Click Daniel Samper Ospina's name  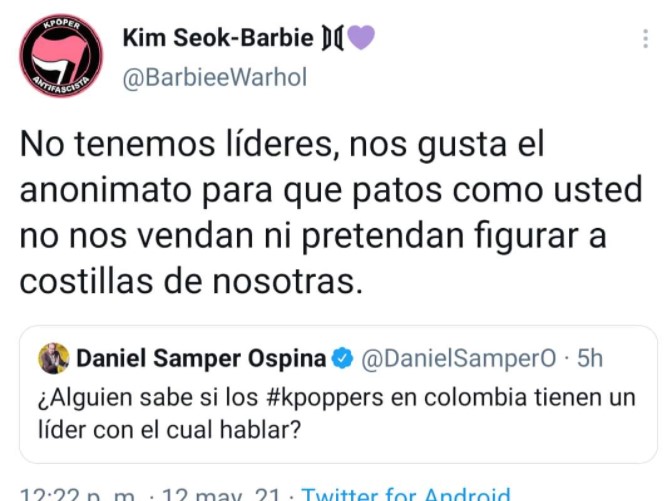tap(201, 359)
